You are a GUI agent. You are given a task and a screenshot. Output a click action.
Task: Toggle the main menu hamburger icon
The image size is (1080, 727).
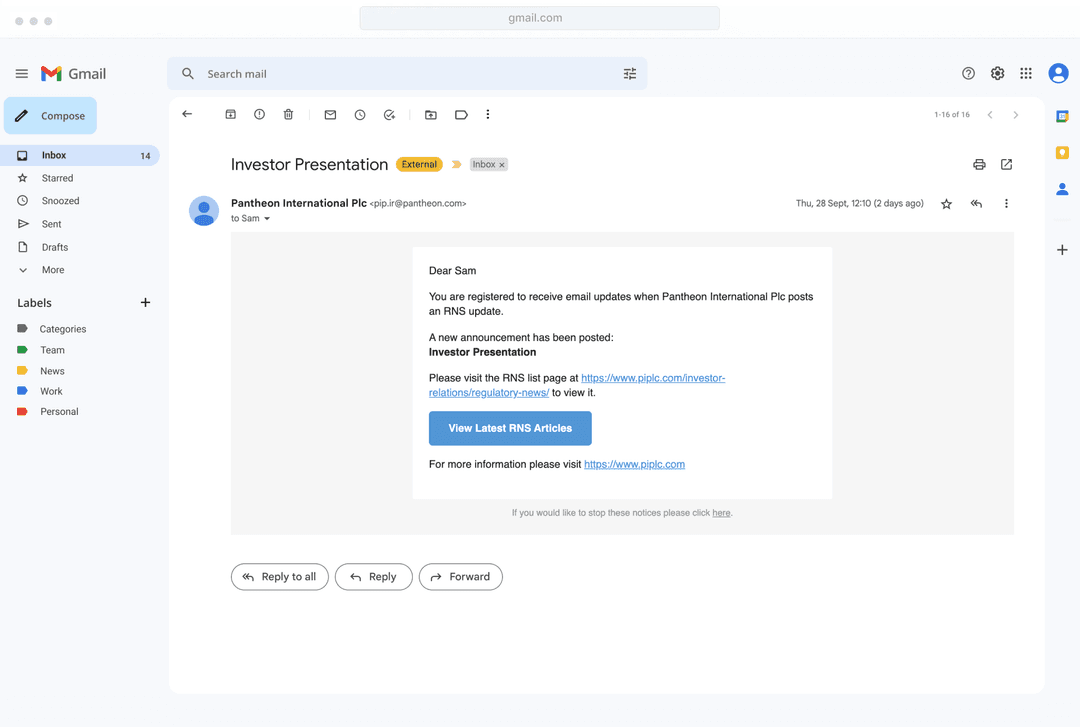point(22,74)
